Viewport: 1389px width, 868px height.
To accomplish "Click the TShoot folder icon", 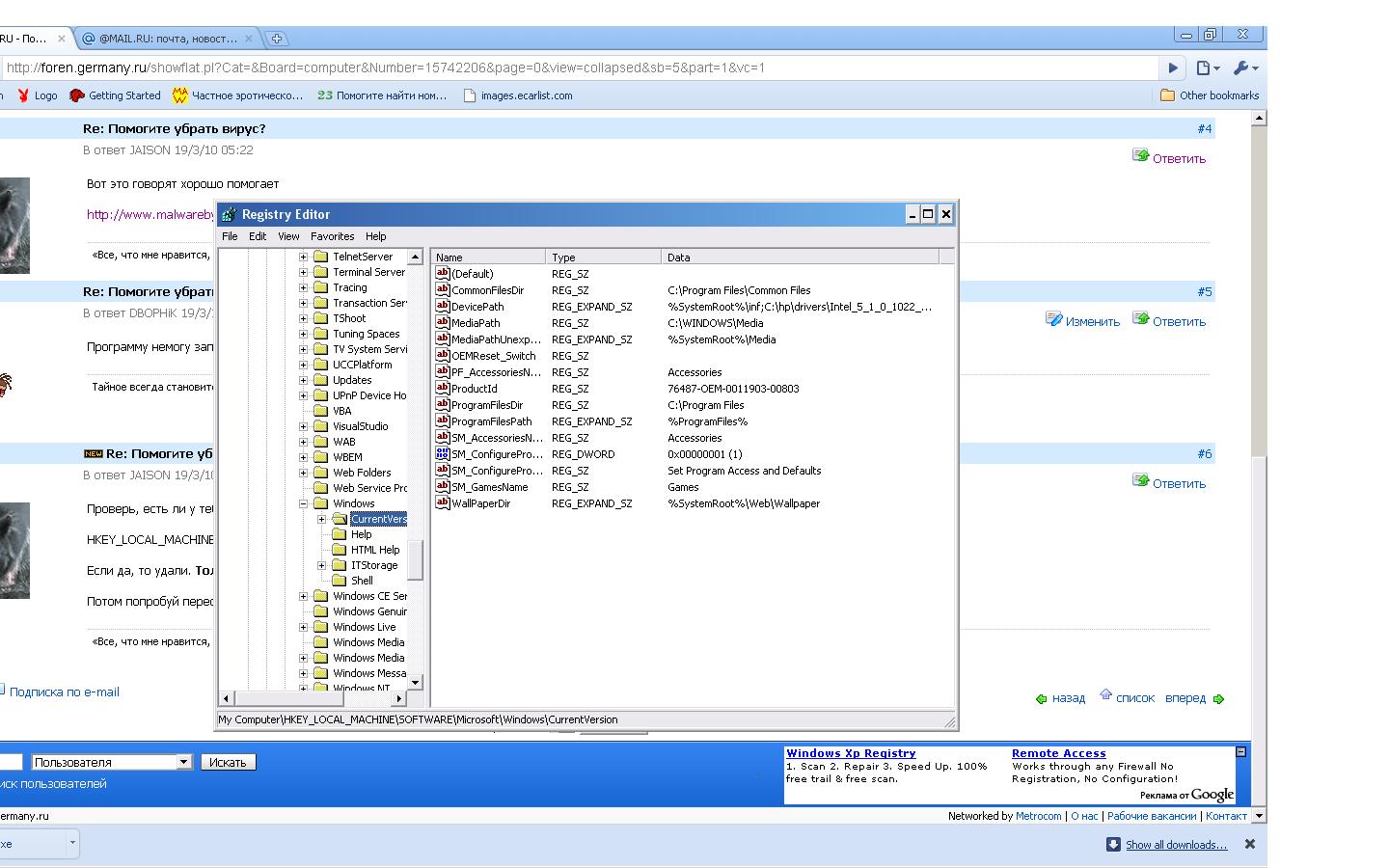I will pyautogui.click(x=321, y=318).
